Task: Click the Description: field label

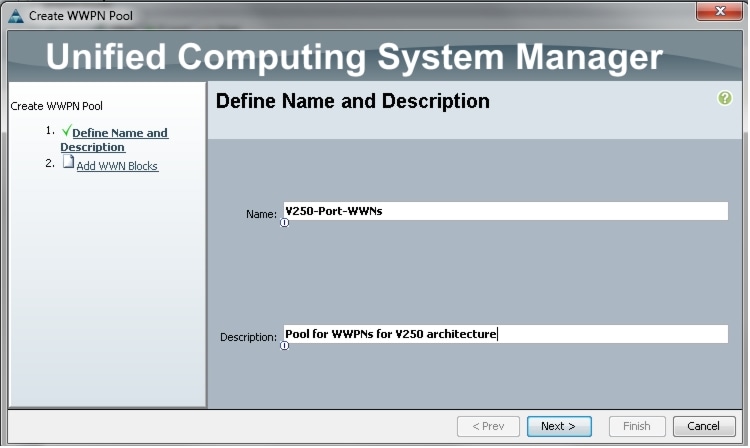Action: coord(248,337)
